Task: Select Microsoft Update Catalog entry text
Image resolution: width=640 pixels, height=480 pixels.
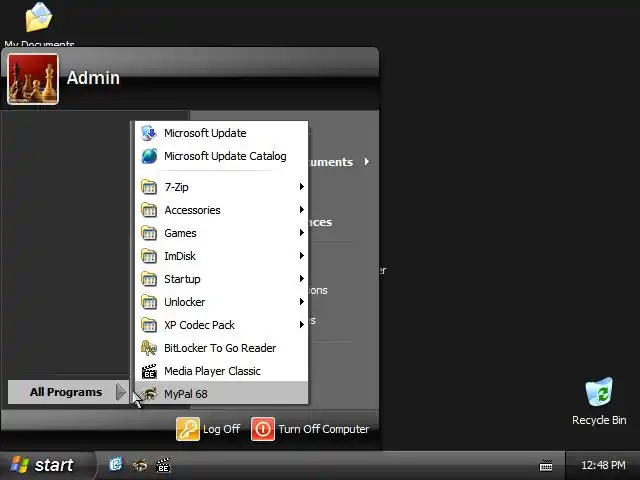Action: pyautogui.click(x=225, y=156)
